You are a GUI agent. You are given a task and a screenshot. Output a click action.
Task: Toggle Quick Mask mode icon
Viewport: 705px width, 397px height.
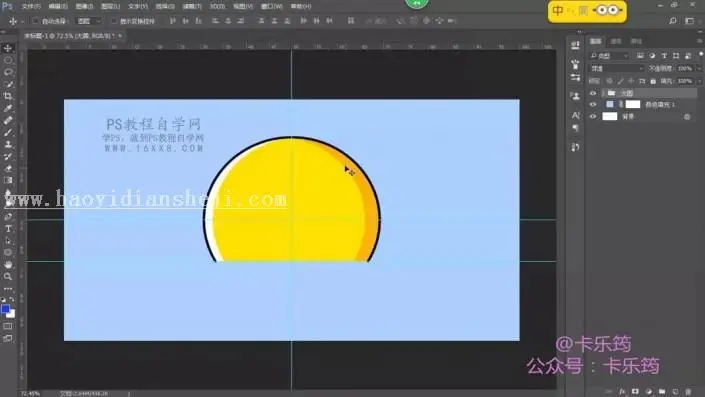point(8,326)
